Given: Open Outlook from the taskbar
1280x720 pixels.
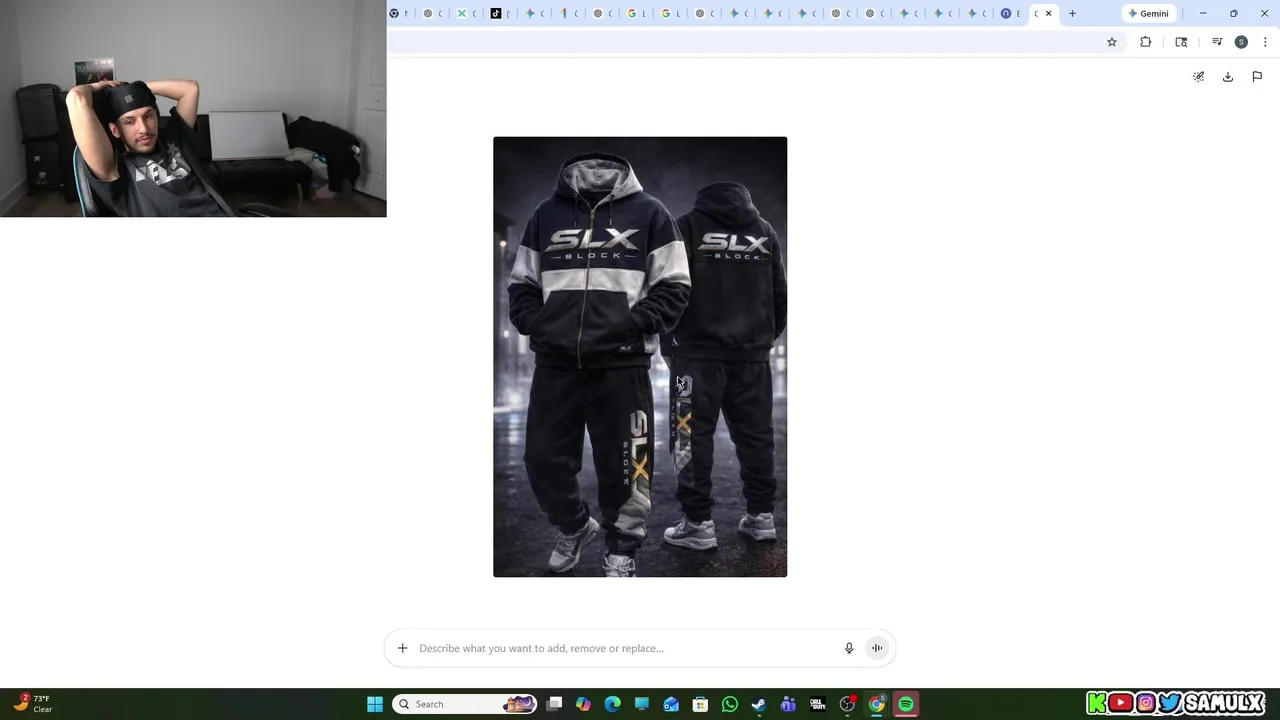Looking at the screenshot, I should coord(671,704).
